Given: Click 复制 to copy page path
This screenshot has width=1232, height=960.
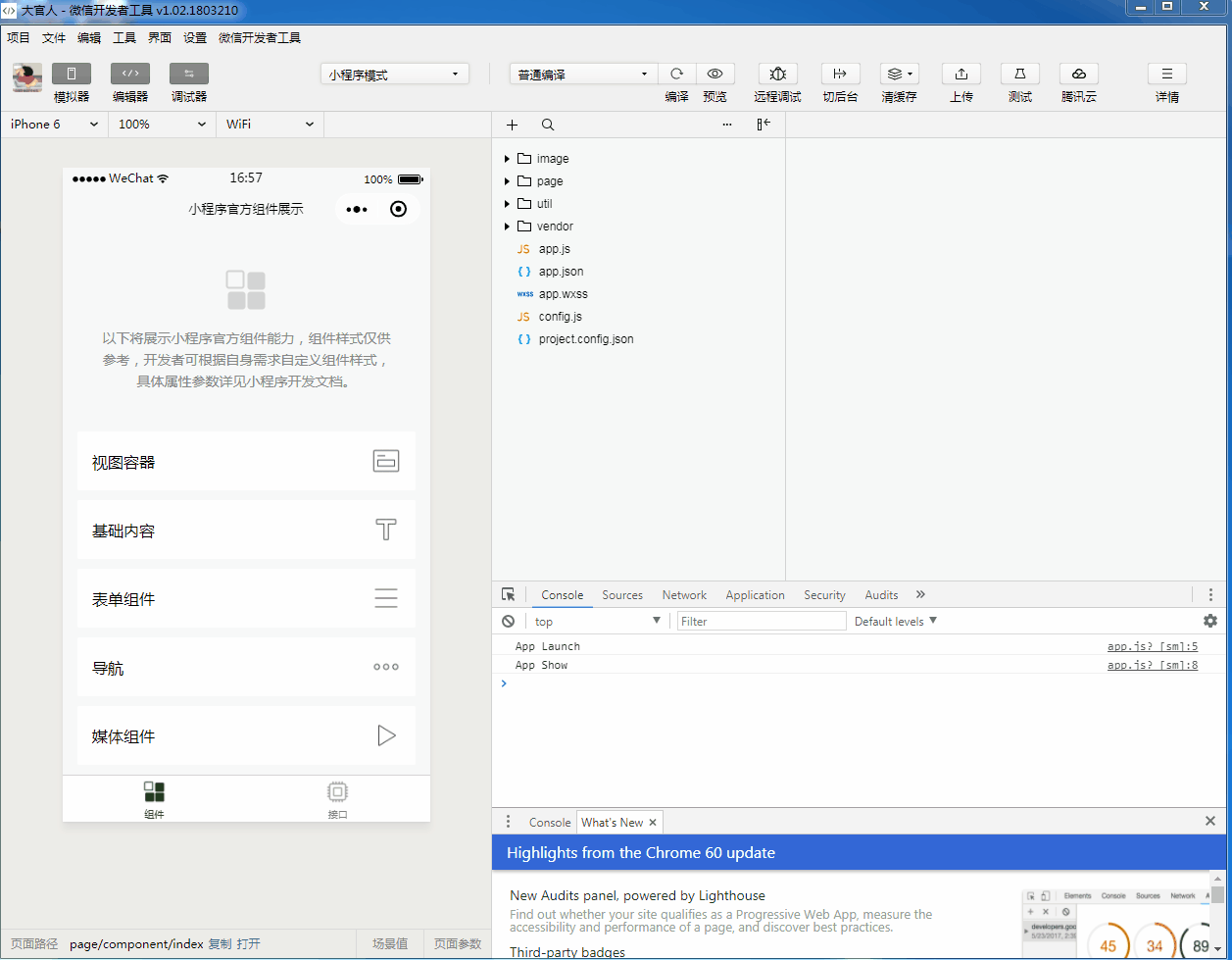Looking at the screenshot, I should pyautogui.click(x=220, y=943).
